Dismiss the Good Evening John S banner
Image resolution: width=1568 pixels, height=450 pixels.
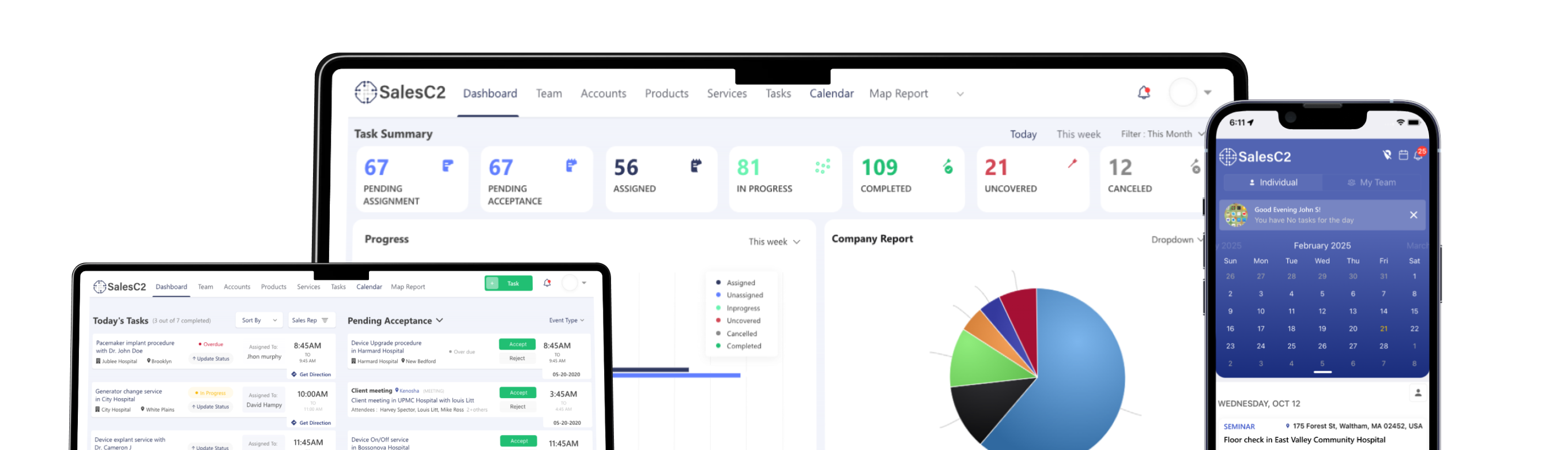(x=1414, y=215)
